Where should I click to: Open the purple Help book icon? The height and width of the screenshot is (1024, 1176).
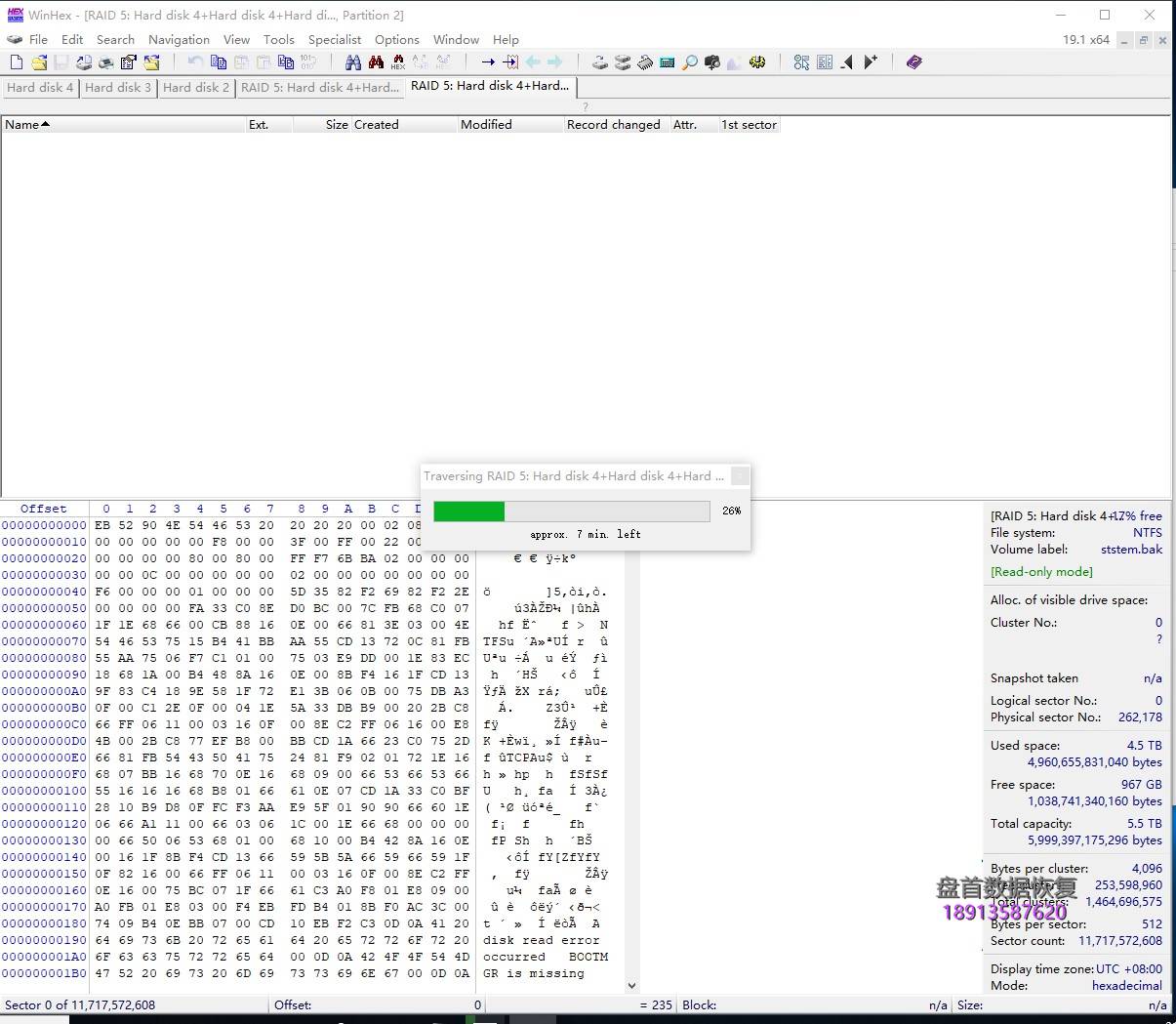[x=914, y=62]
